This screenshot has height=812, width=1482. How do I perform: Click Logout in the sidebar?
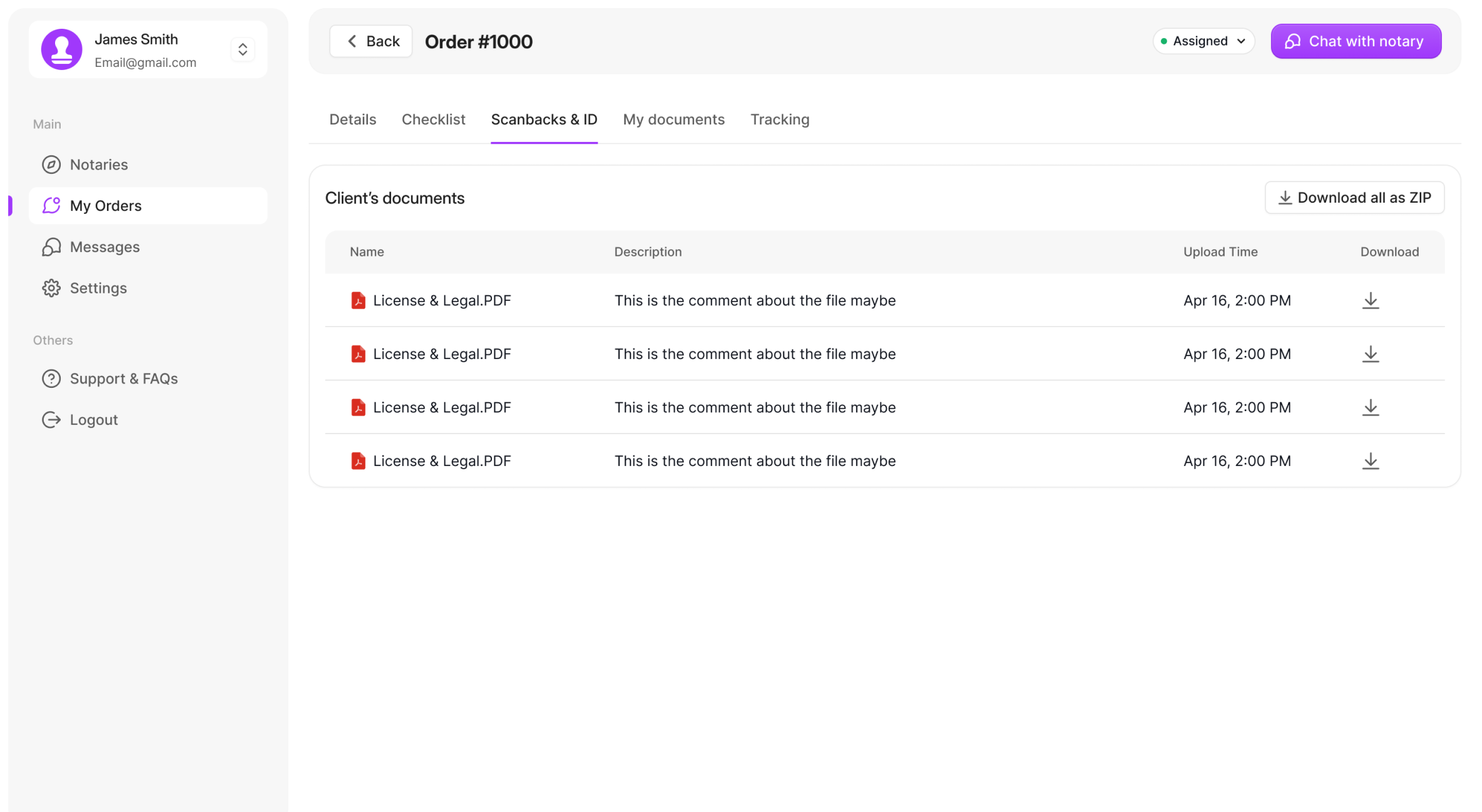tap(93, 420)
